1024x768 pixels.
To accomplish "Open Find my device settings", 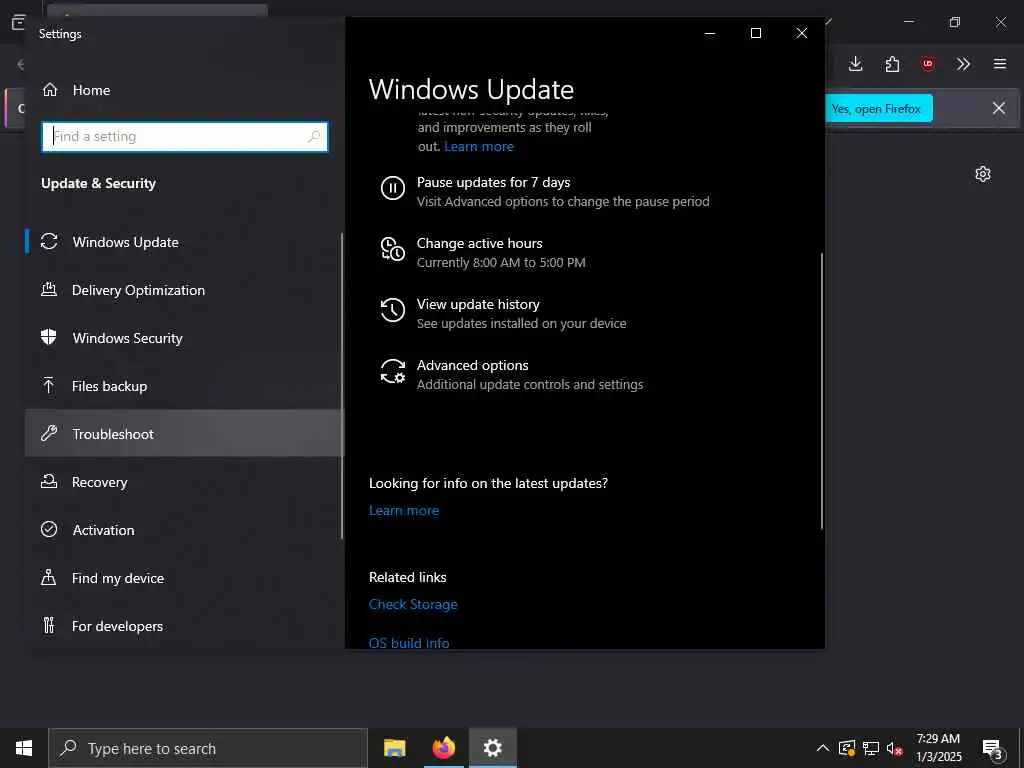I will [183, 578].
